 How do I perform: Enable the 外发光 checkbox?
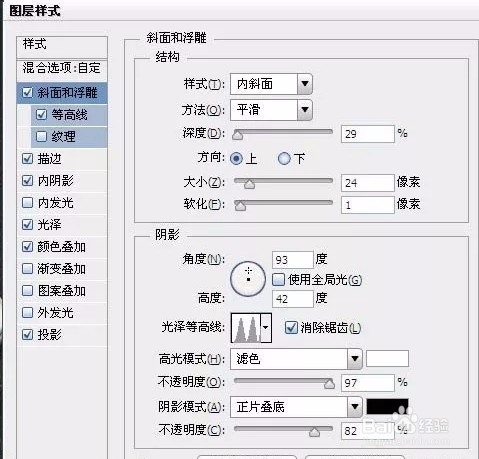(27, 312)
